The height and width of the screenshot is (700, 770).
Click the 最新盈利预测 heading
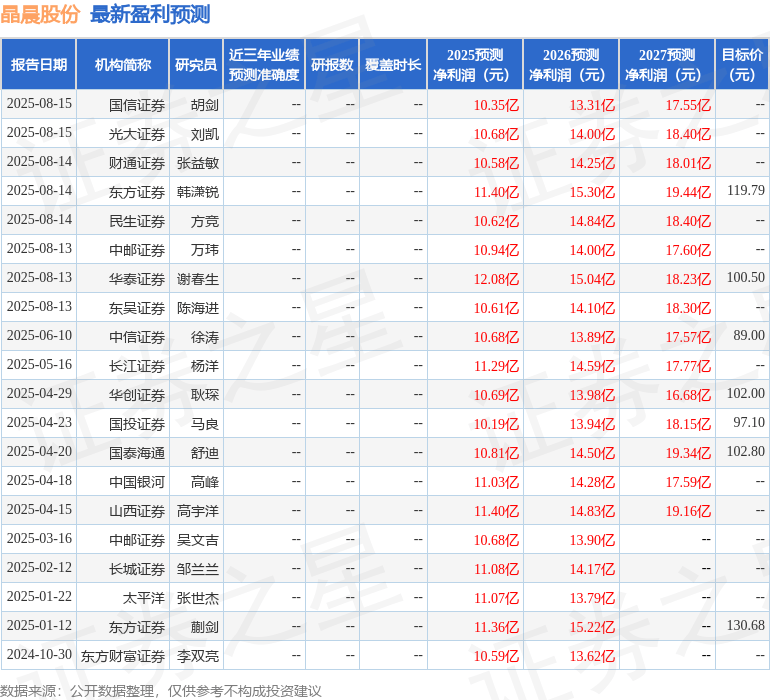[150, 14]
